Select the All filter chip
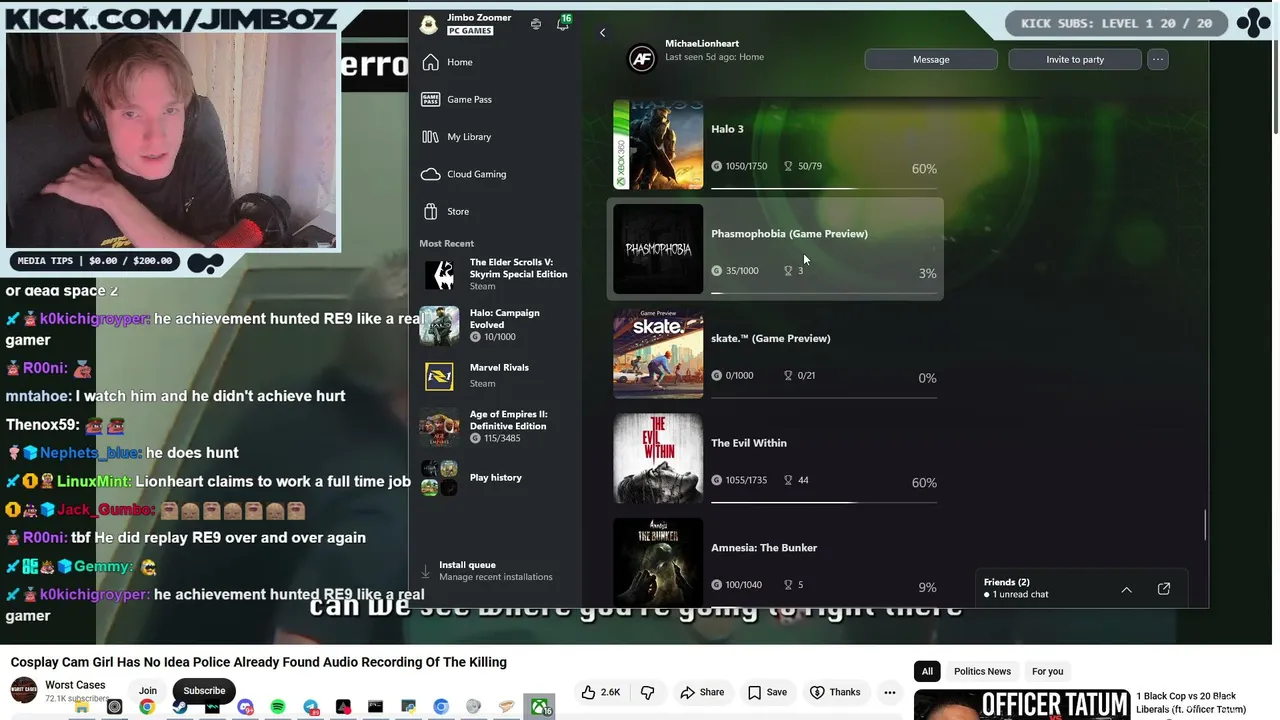Viewport: 1280px width, 720px height. (927, 671)
